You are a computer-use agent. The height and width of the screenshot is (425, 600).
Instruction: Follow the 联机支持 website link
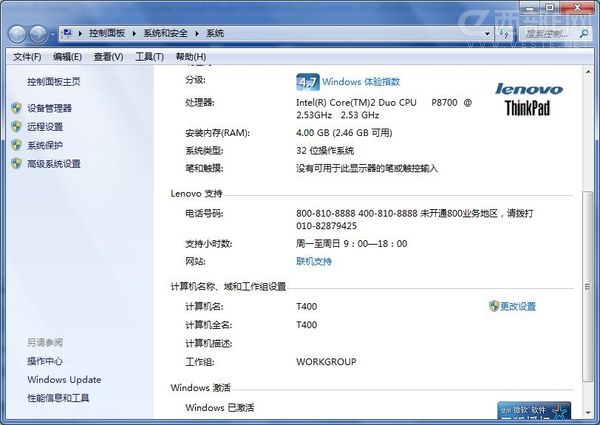[313, 261]
